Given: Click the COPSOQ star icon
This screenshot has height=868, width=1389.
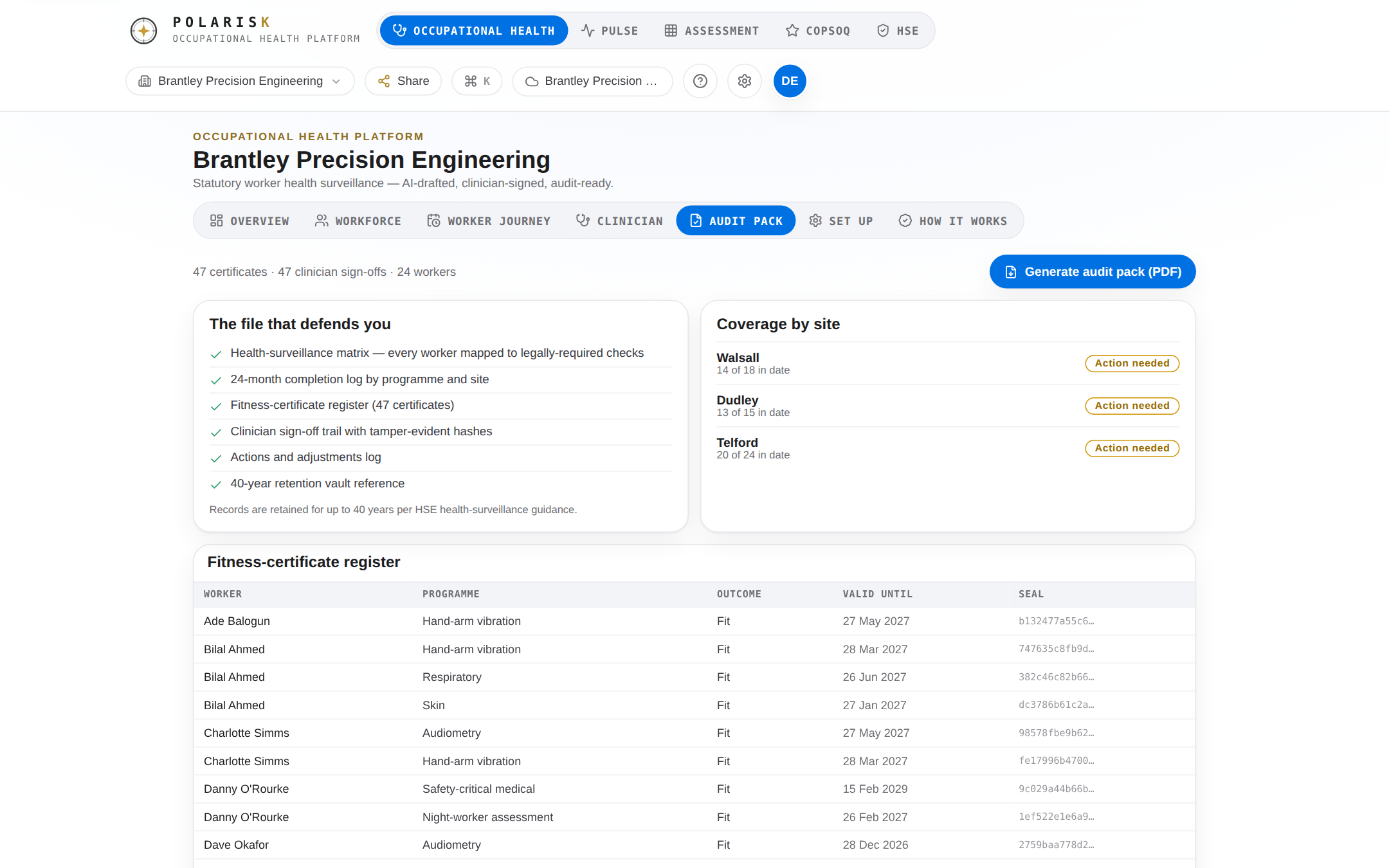Looking at the screenshot, I should (792, 30).
